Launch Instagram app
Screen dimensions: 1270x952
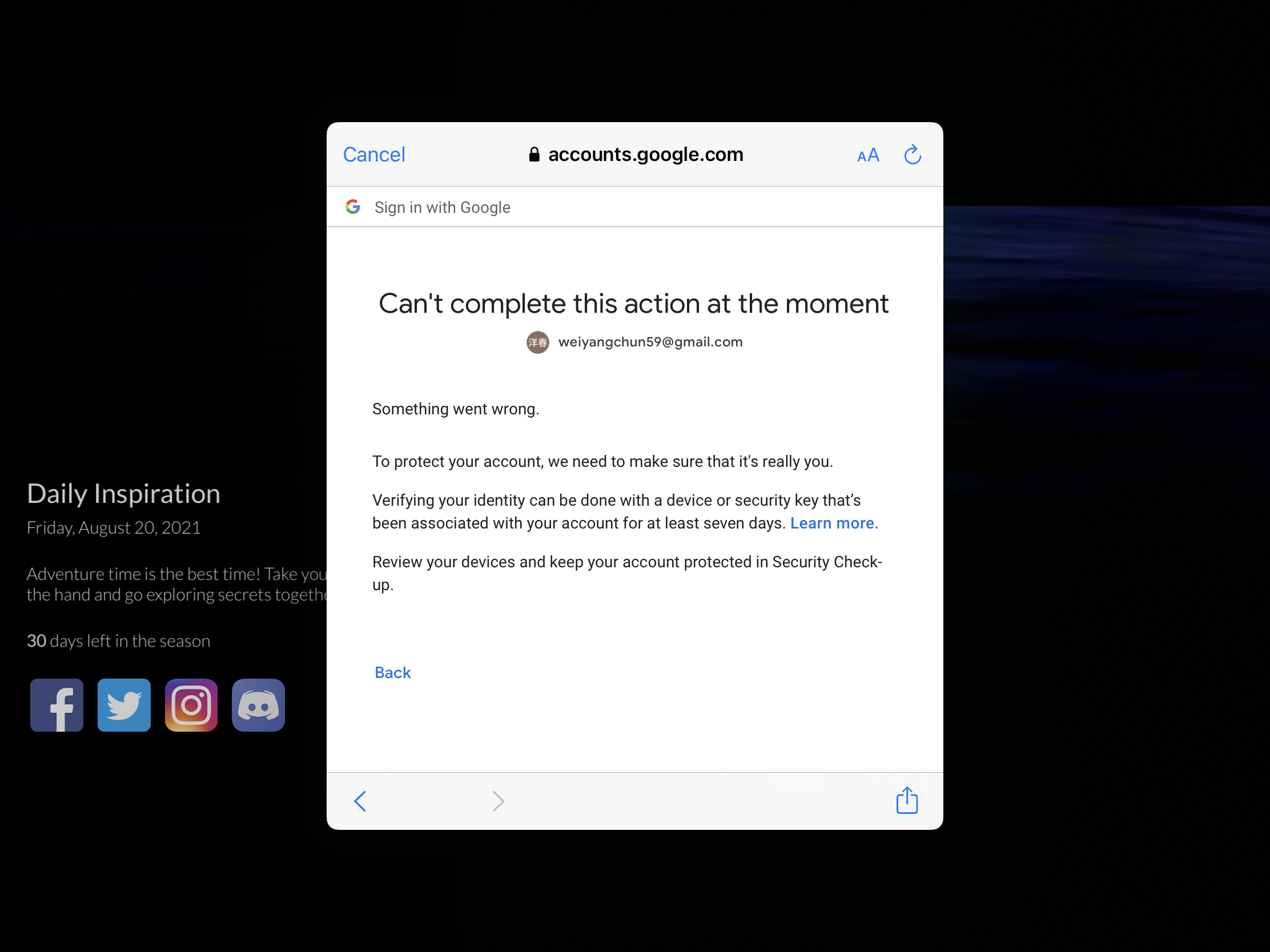click(x=190, y=705)
